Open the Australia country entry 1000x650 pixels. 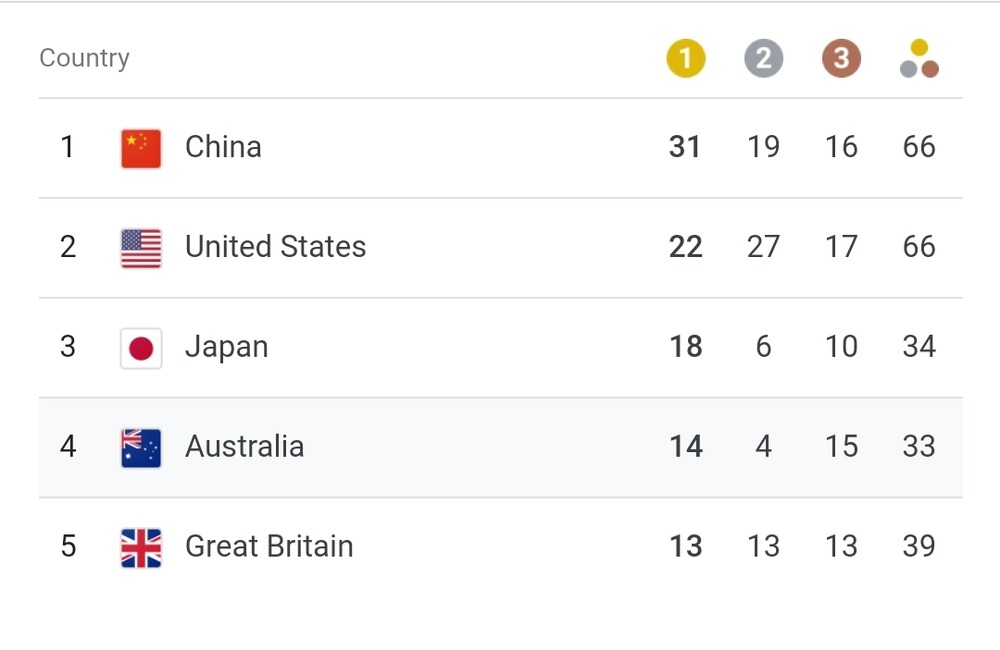point(244,447)
